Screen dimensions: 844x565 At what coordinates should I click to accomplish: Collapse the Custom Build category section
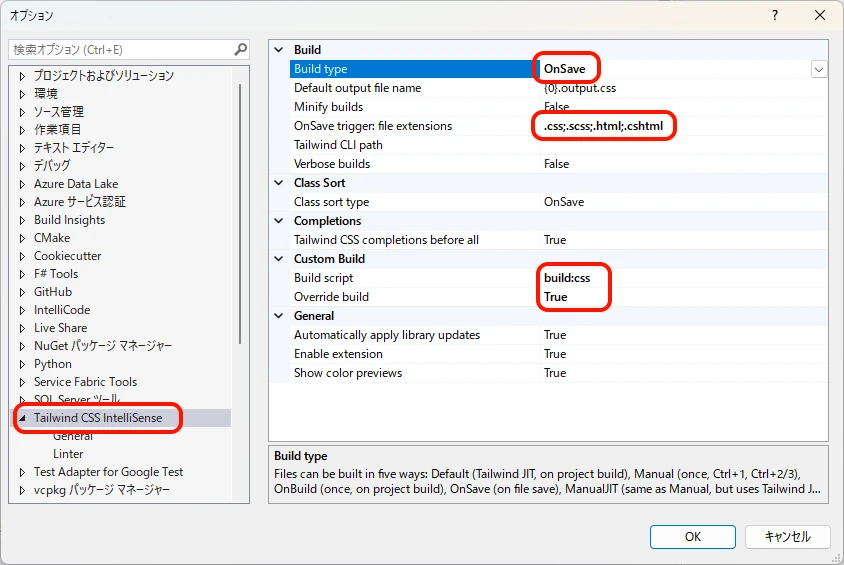coord(279,259)
